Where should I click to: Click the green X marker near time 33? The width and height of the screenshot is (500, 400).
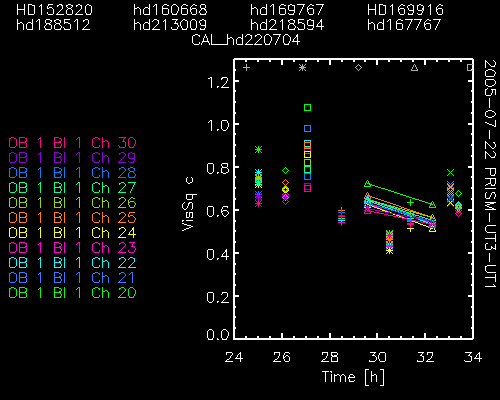click(x=451, y=172)
